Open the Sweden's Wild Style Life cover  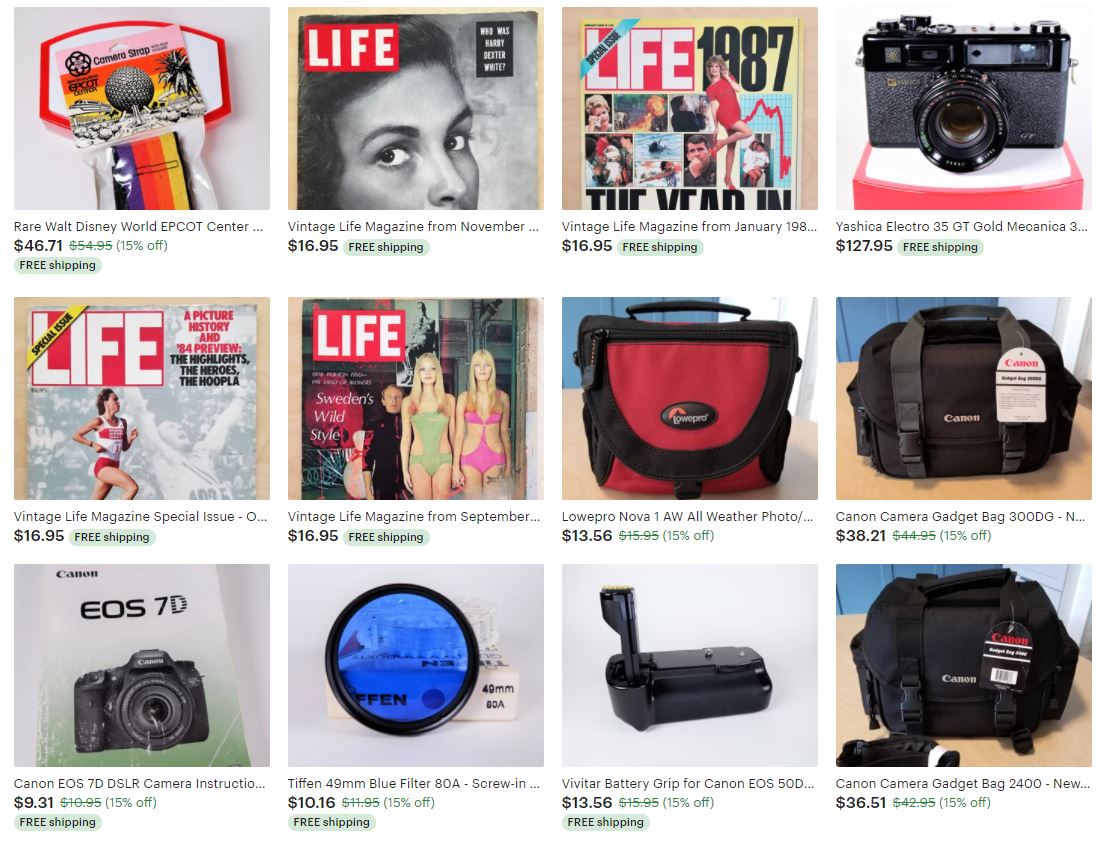[x=415, y=399]
